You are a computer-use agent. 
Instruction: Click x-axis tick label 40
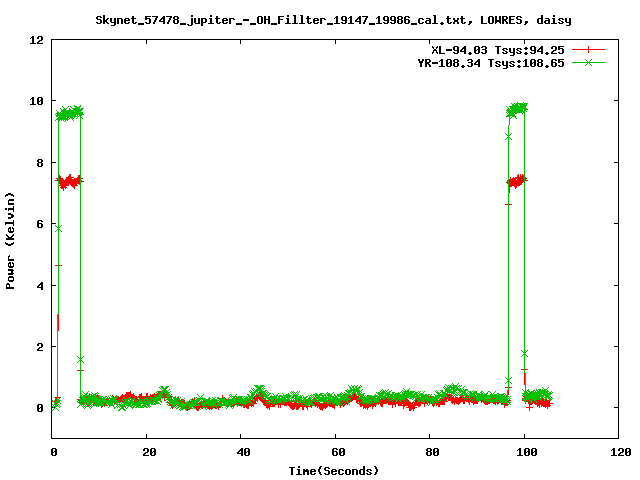click(244, 452)
